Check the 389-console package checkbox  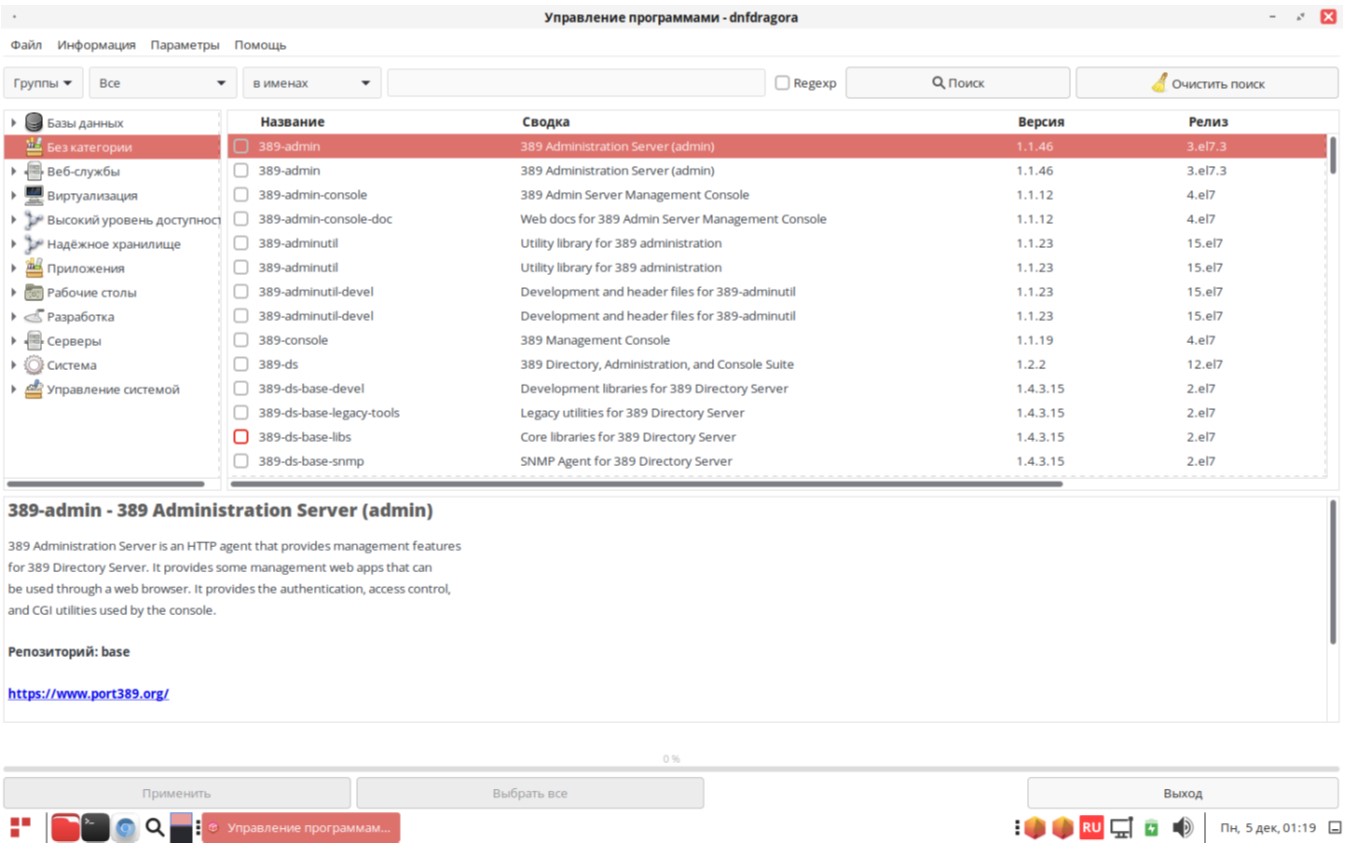(x=241, y=340)
